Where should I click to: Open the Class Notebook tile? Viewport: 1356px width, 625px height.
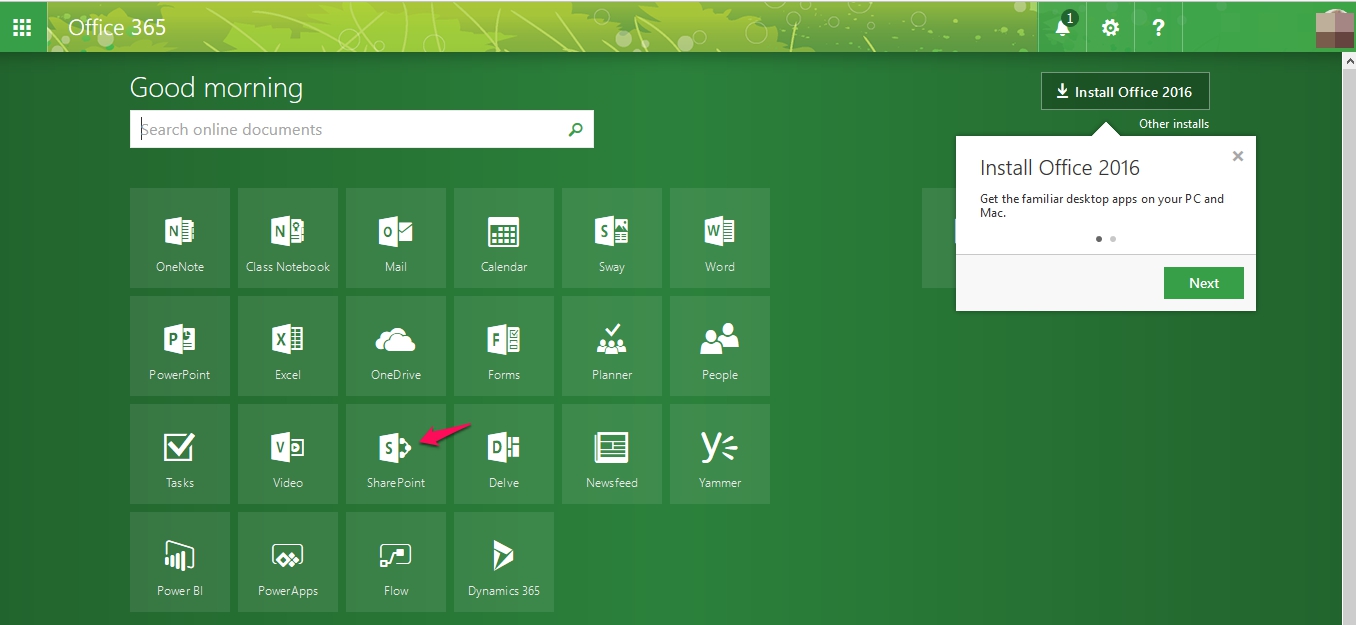288,238
